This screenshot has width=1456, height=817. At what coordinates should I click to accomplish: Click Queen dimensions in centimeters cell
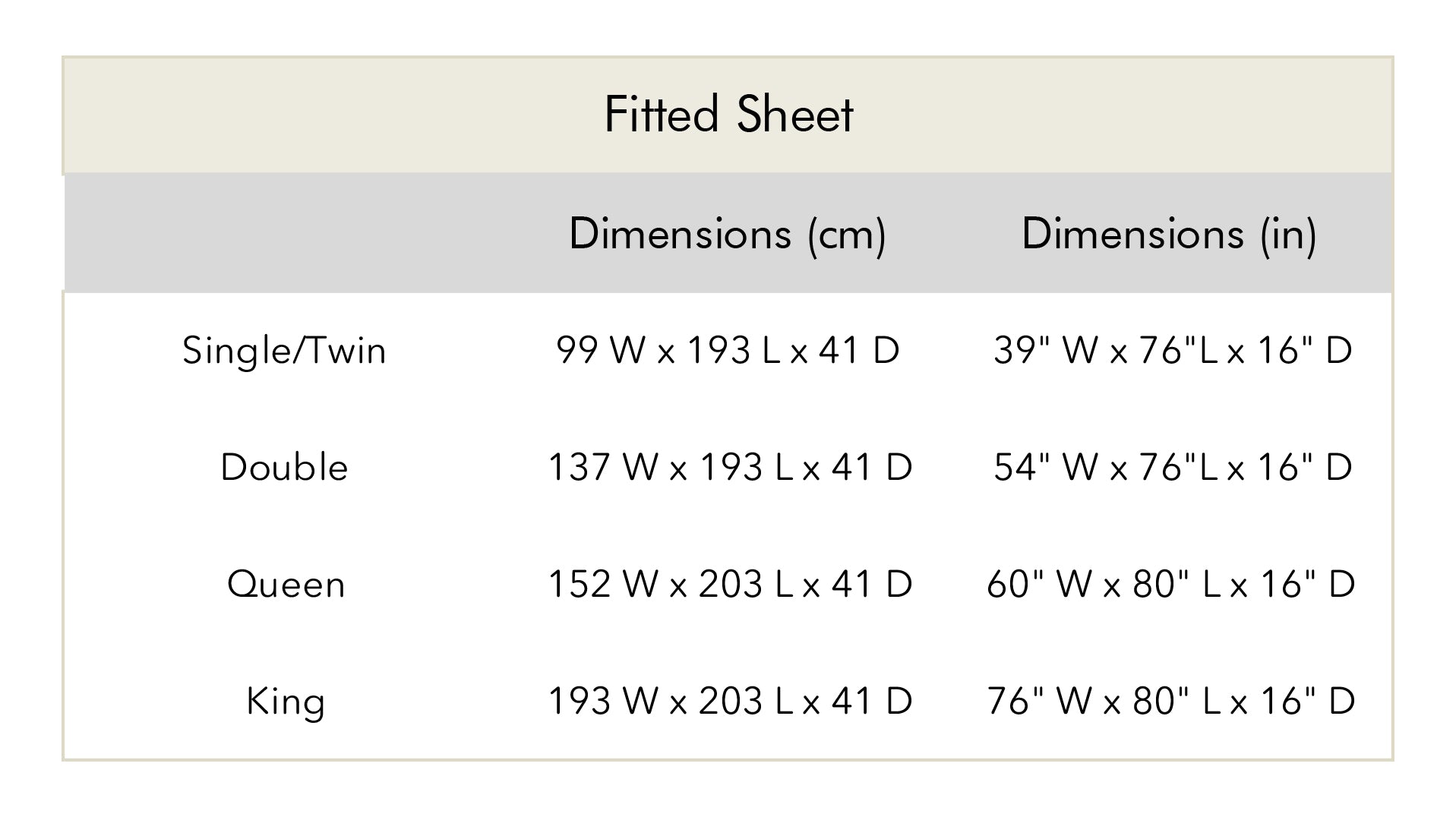[x=729, y=584]
